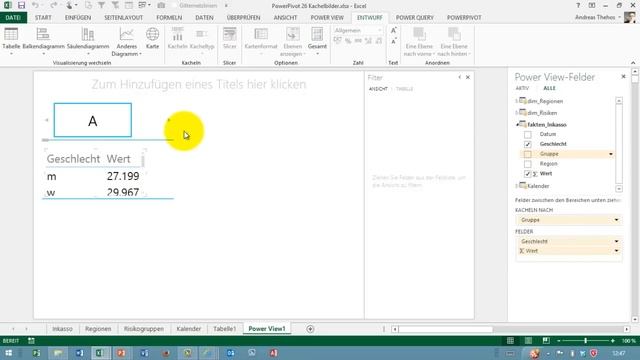Select tile A in the tile strip
This screenshot has width=640, height=360.
[93, 120]
